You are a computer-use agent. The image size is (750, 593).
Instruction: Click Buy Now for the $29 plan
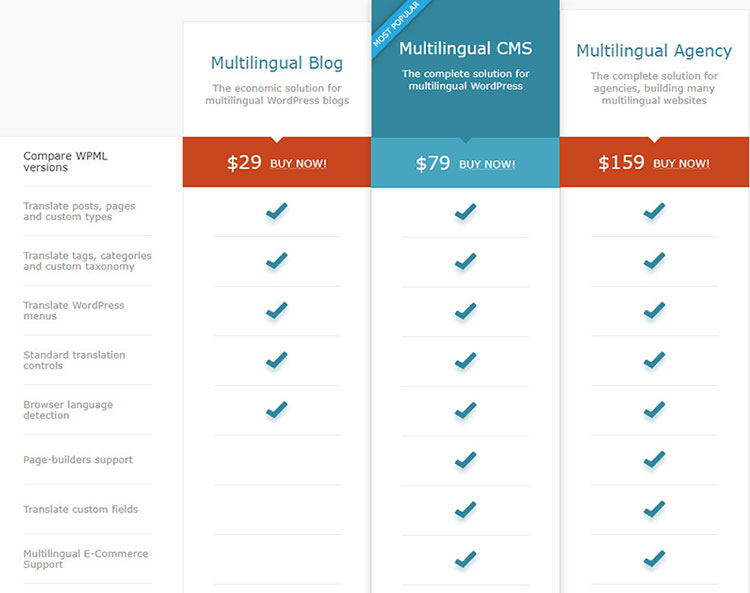(298, 163)
